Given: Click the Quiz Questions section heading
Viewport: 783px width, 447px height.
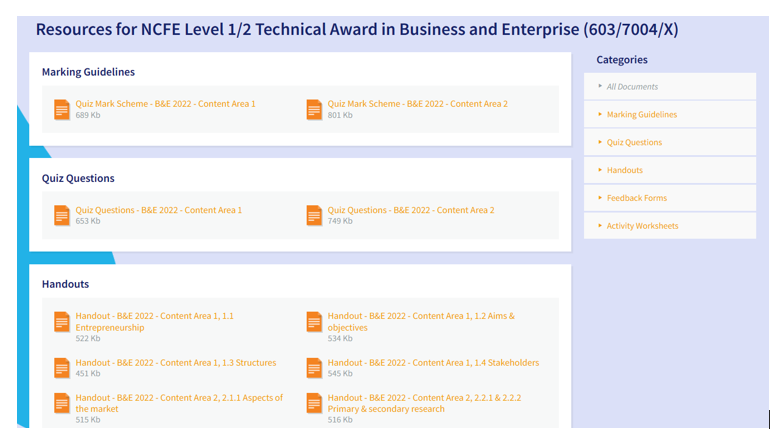Looking at the screenshot, I should 78,178.
